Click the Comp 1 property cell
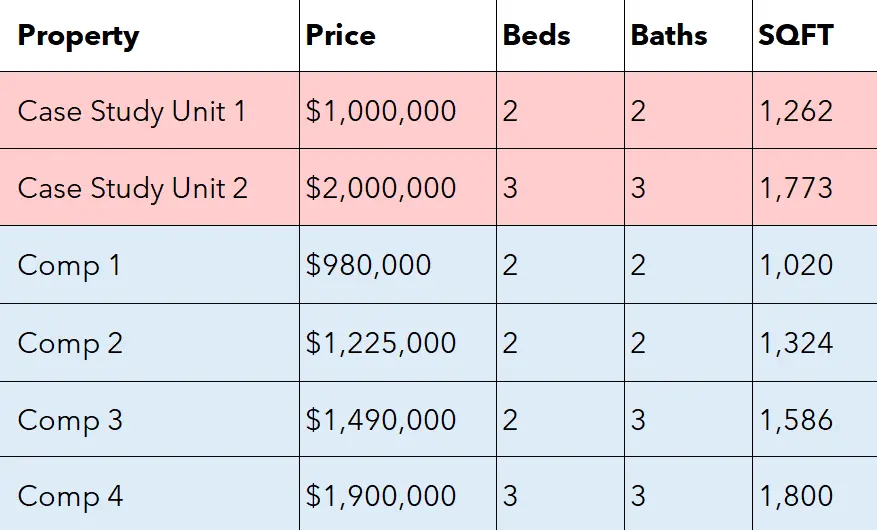 (70, 265)
